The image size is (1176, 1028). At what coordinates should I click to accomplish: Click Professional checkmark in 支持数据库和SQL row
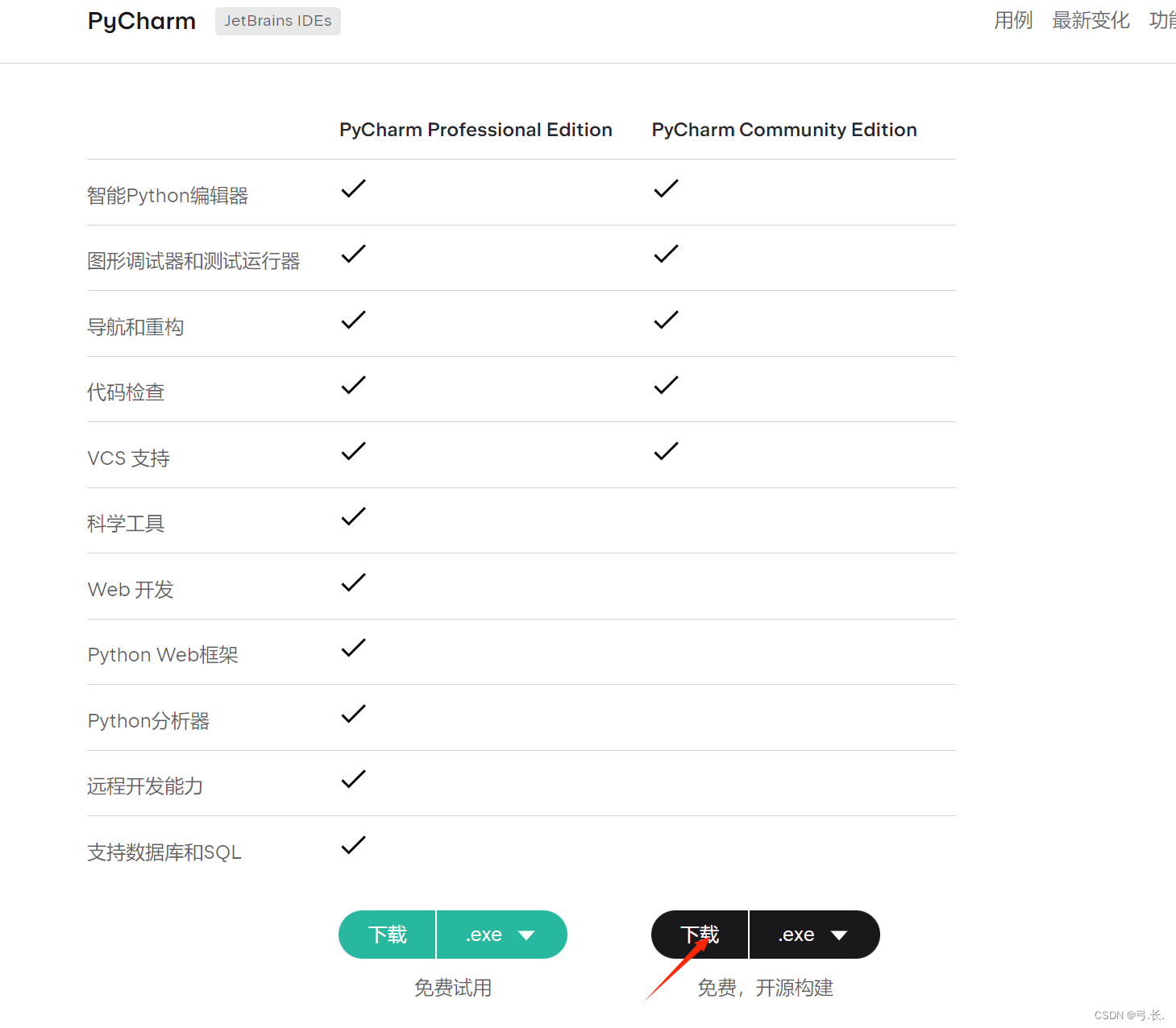[353, 845]
